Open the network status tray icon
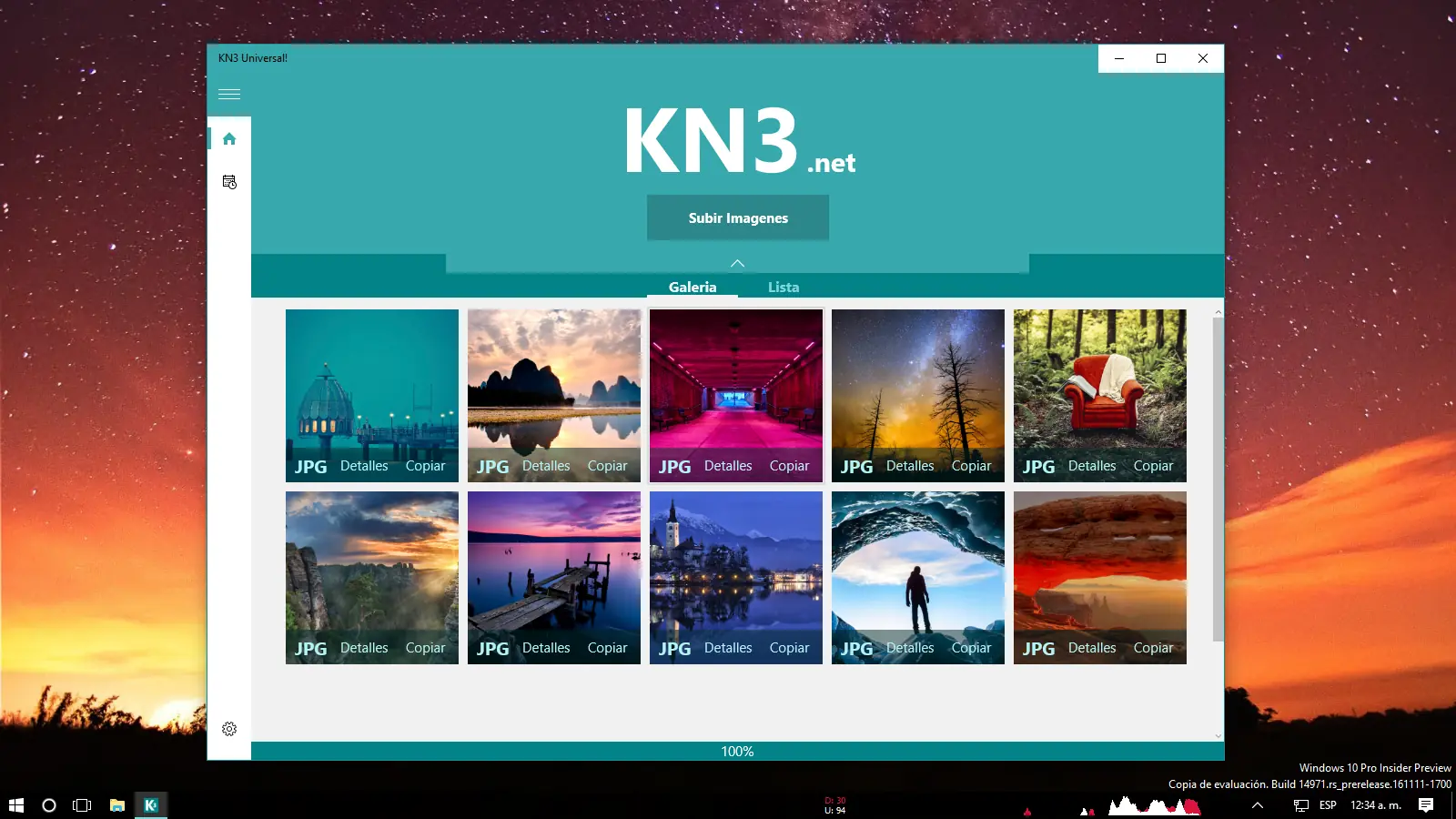Viewport: 1456px width, 819px height. click(1301, 805)
